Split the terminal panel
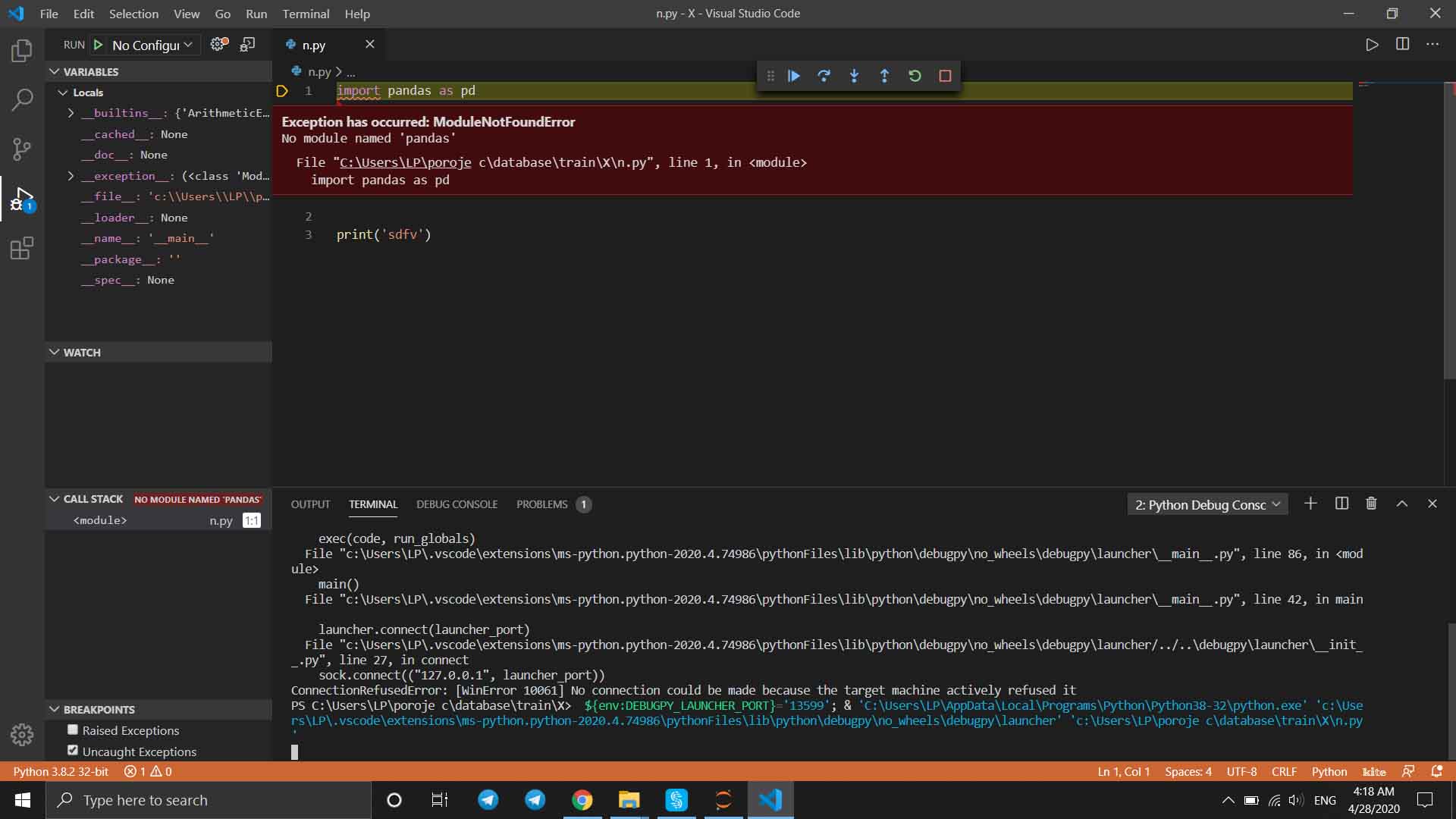The width and height of the screenshot is (1456, 819). (1341, 504)
